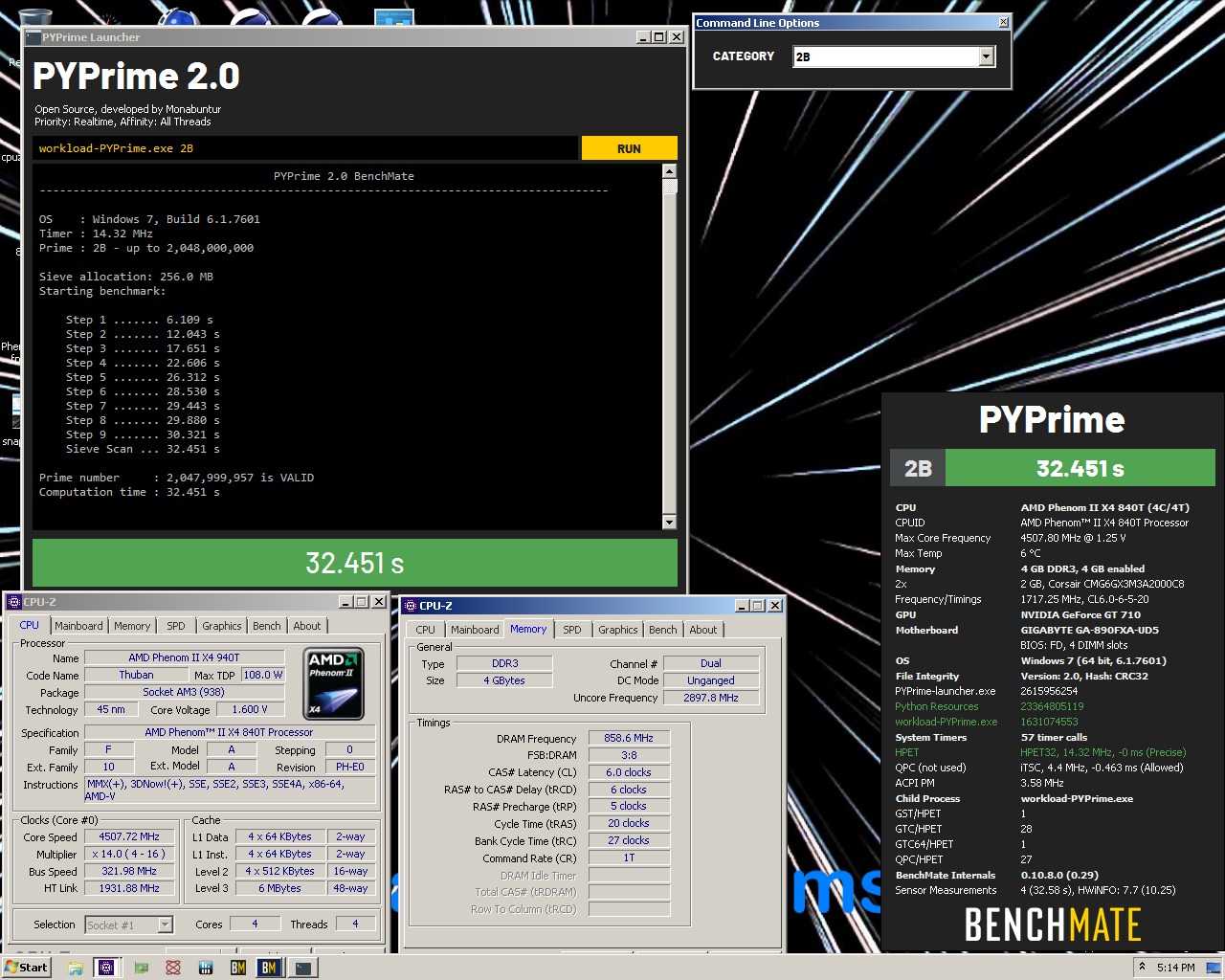Viewport: 1225px width, 980px height.
Task: Click the DRAM Frequency value 858.6 MHz
Action: click(629, 738)
